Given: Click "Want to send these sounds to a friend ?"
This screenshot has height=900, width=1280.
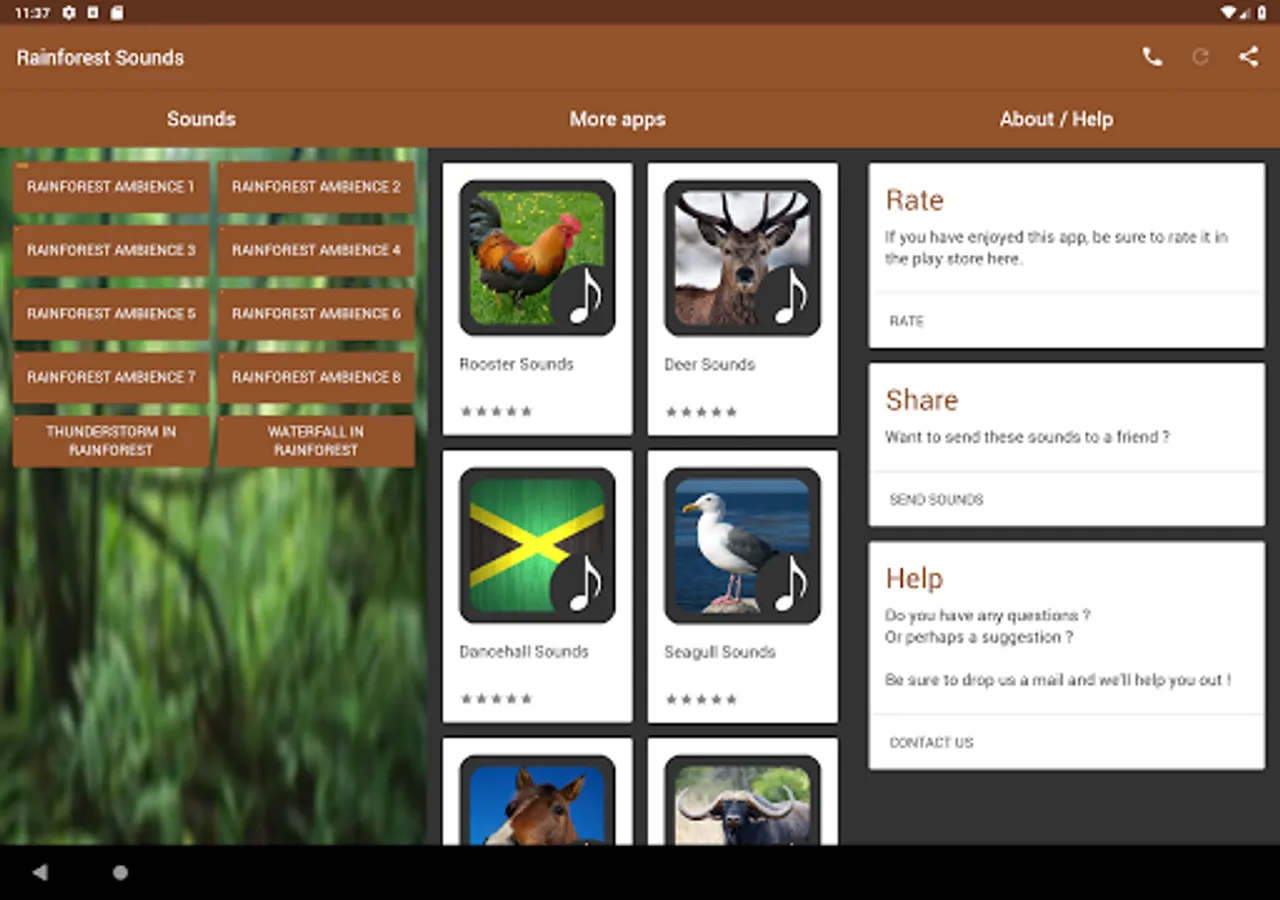Looking at the screenshot, I should tap(1027, 437).
